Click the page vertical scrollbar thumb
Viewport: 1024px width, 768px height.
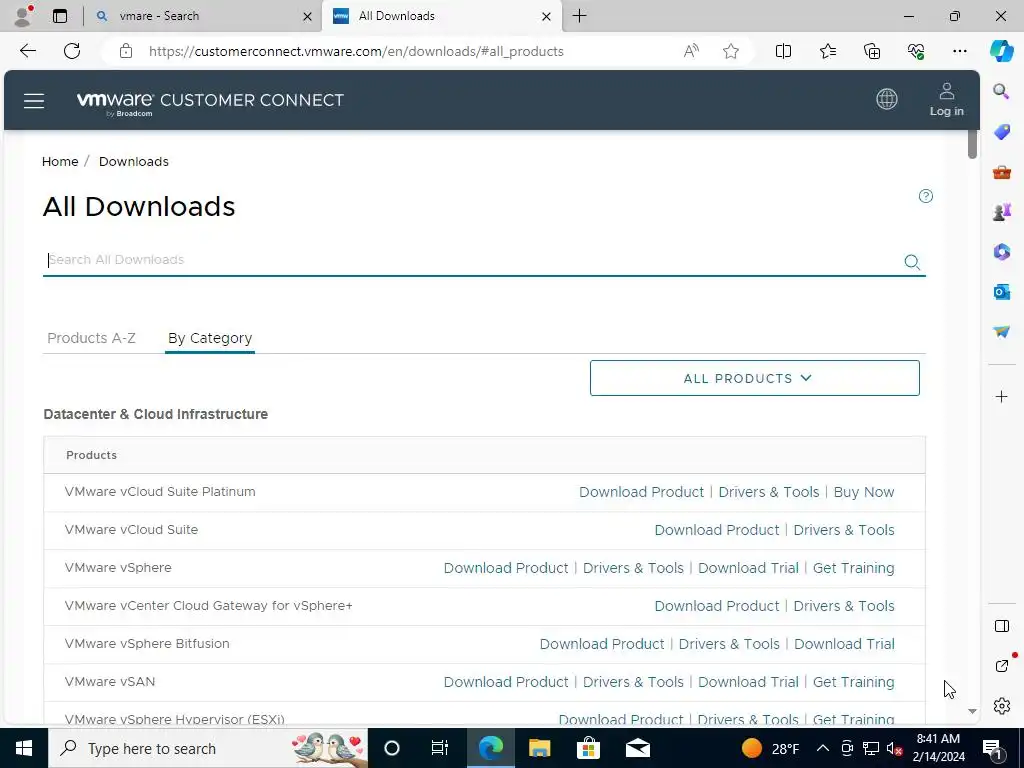[x=972, y=144]
